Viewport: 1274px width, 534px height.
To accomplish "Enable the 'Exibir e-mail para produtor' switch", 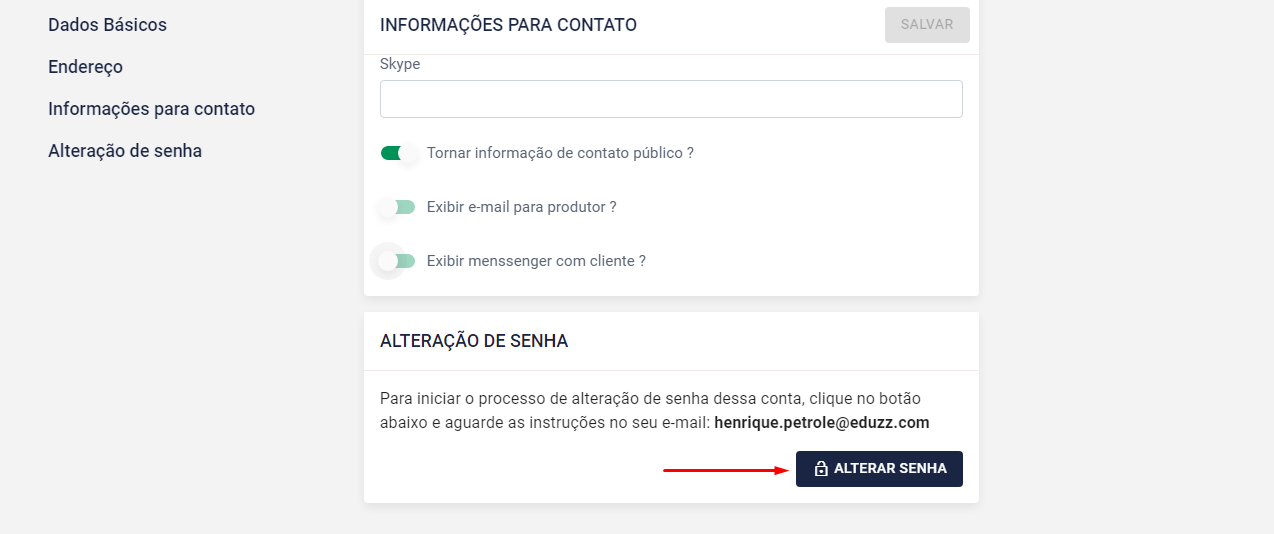I will [x=397, y=207].
